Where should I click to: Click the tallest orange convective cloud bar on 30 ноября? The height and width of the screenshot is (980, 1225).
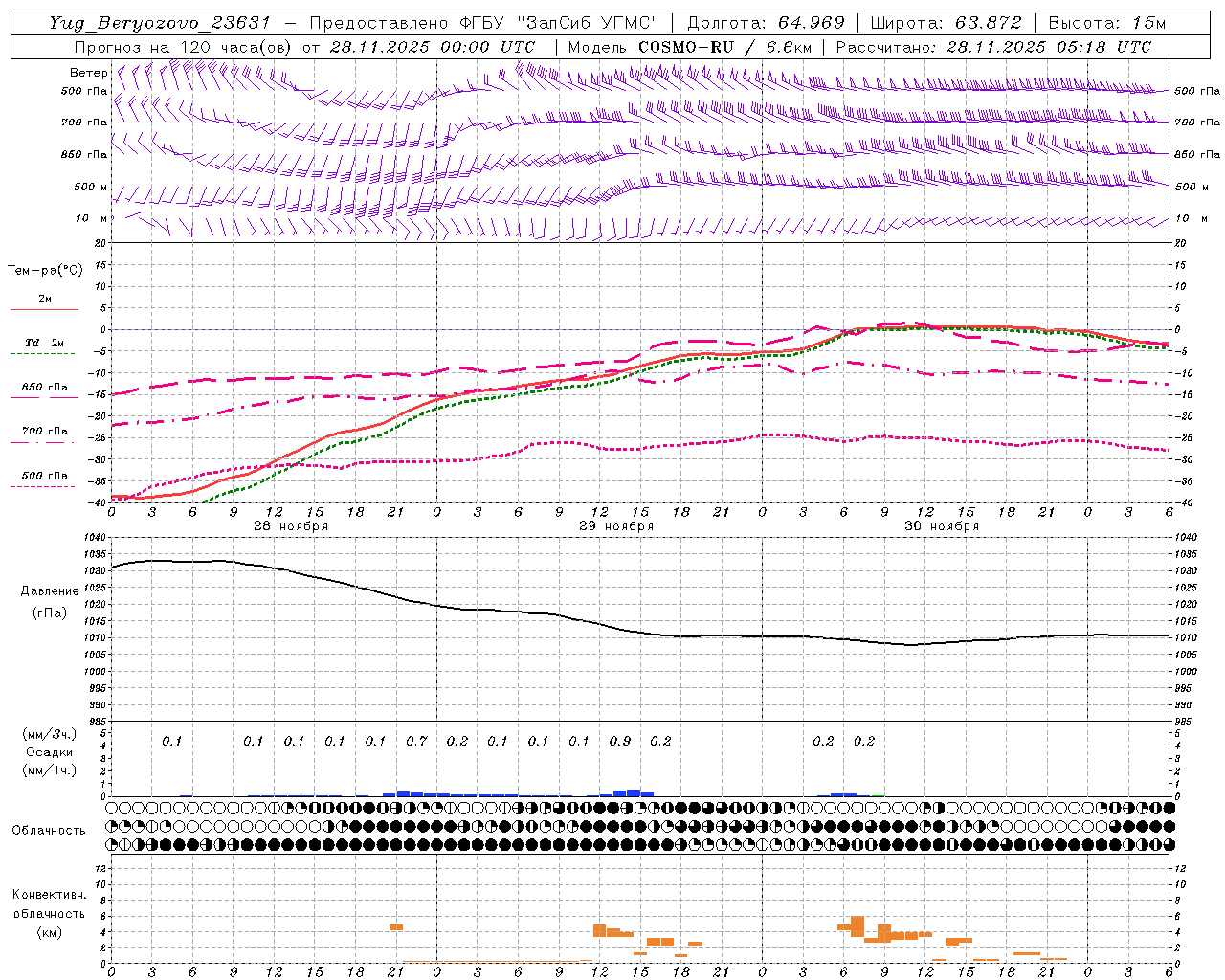[x=857, y=926]
